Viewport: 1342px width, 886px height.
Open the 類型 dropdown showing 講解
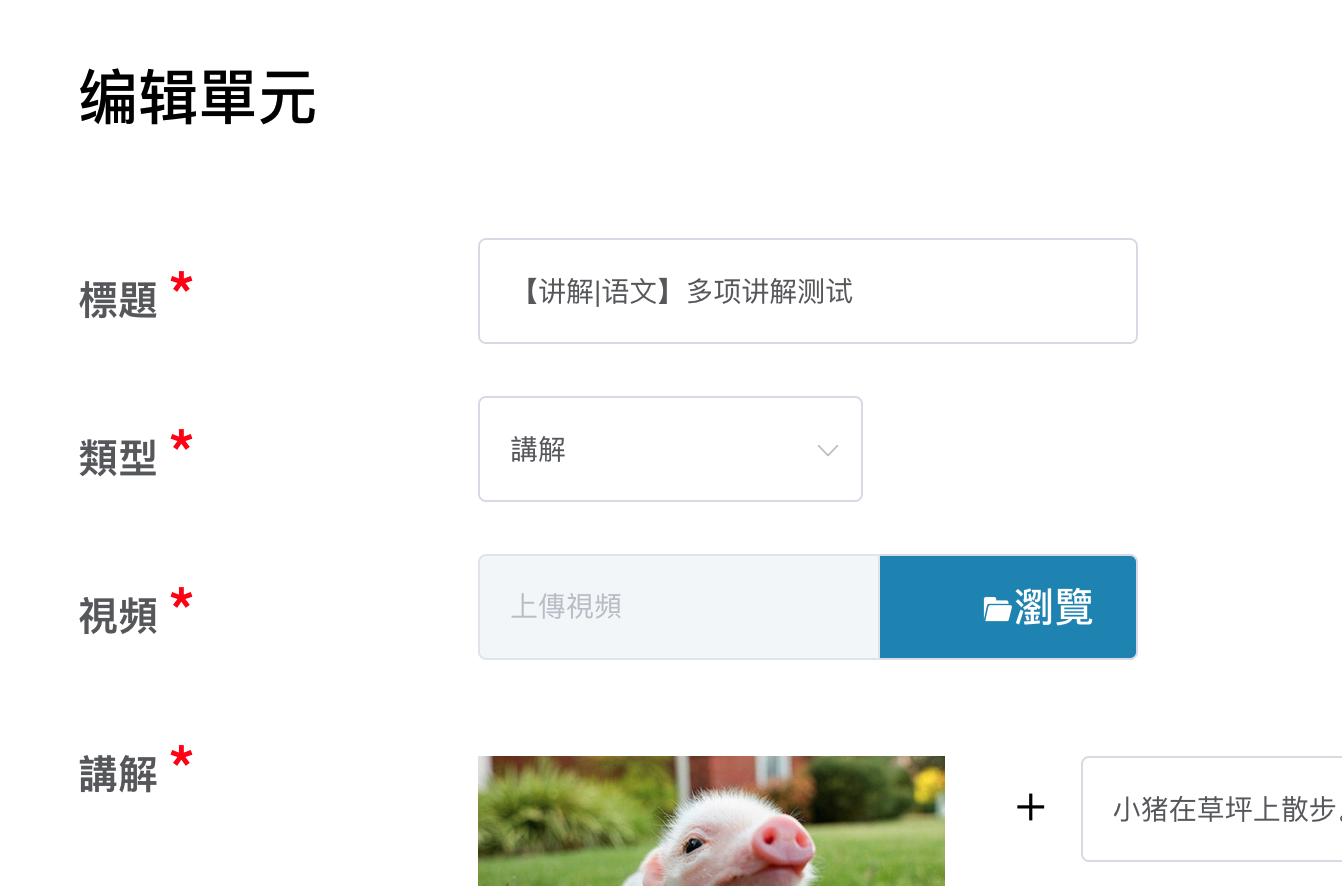coord(670,449)
